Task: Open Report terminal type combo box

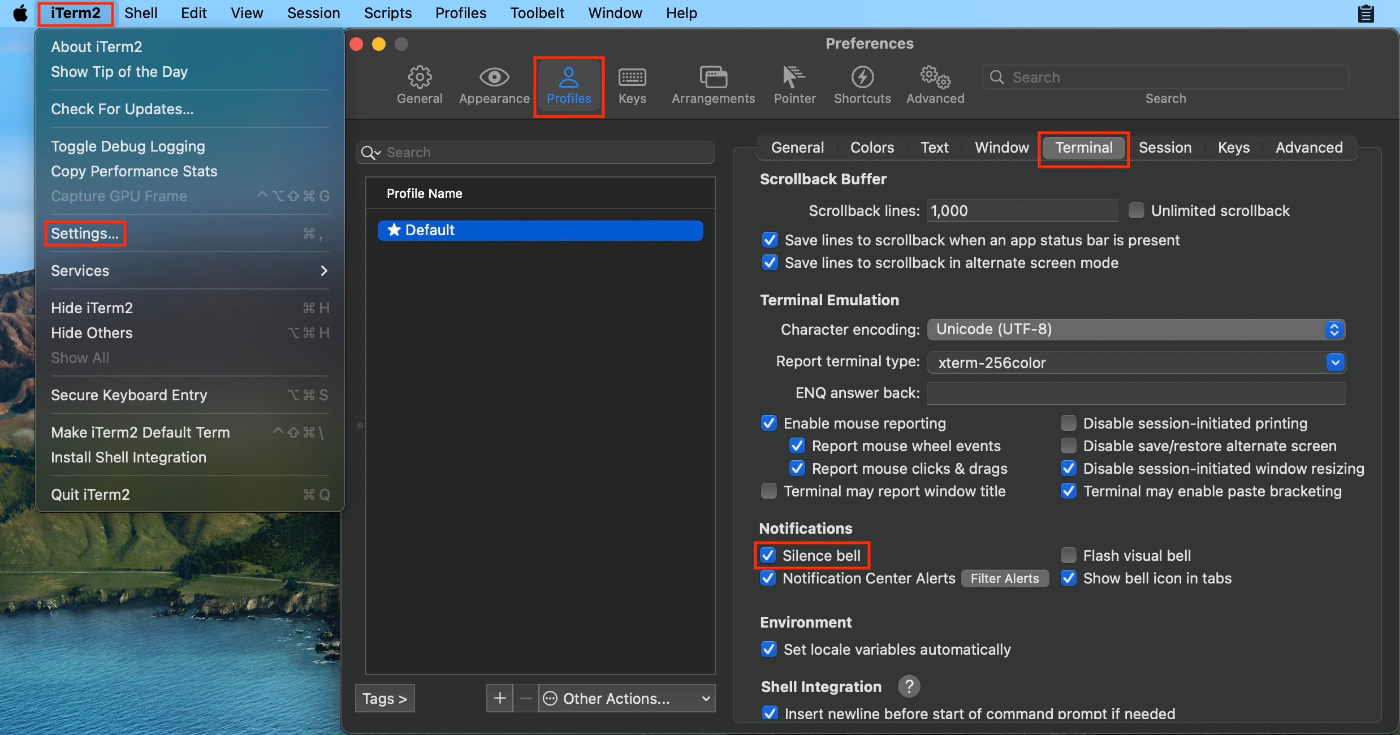Action: pyautogui.click(x=1136, y=362)
